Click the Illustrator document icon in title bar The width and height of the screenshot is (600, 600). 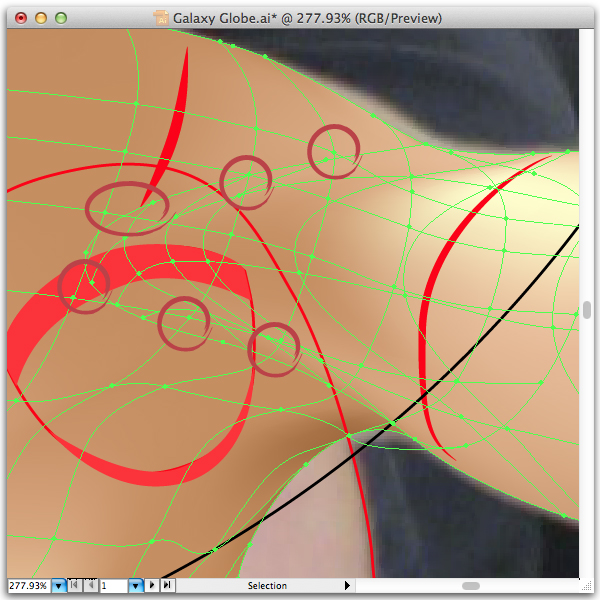(161, 18)
